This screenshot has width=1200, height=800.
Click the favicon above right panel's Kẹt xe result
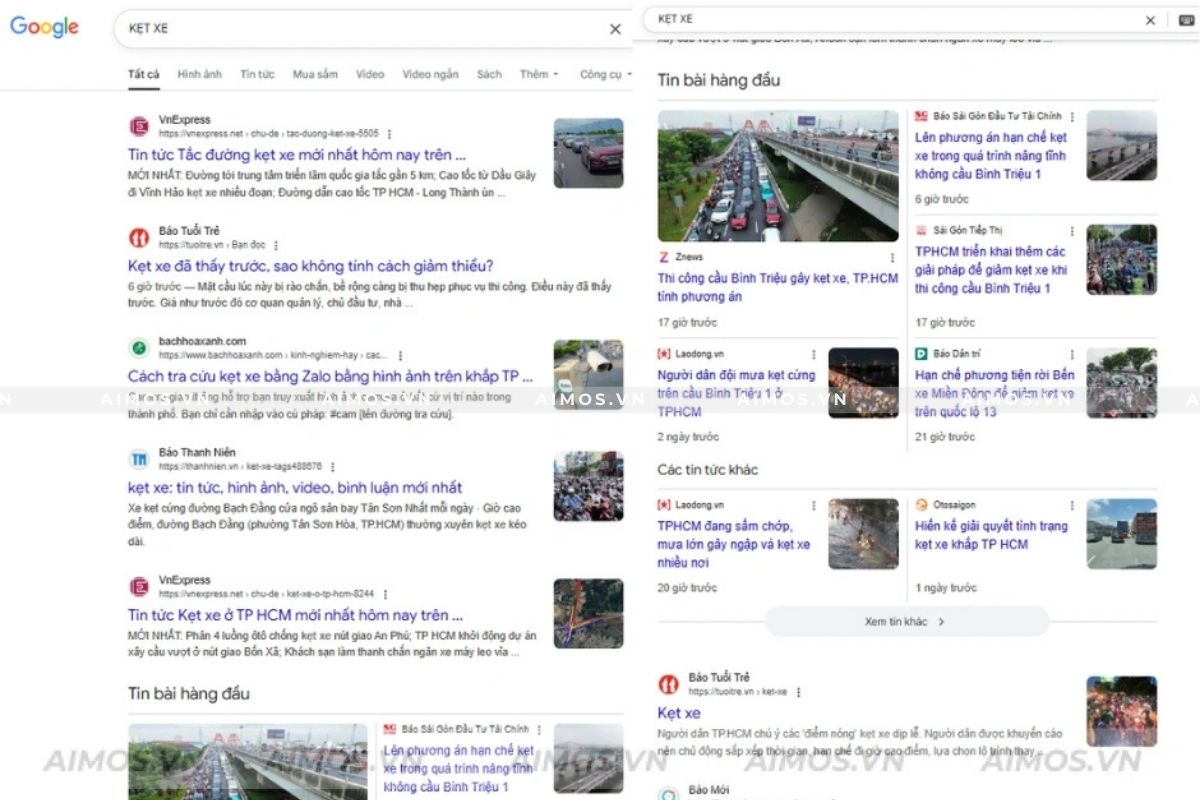[x=668, y=684]
